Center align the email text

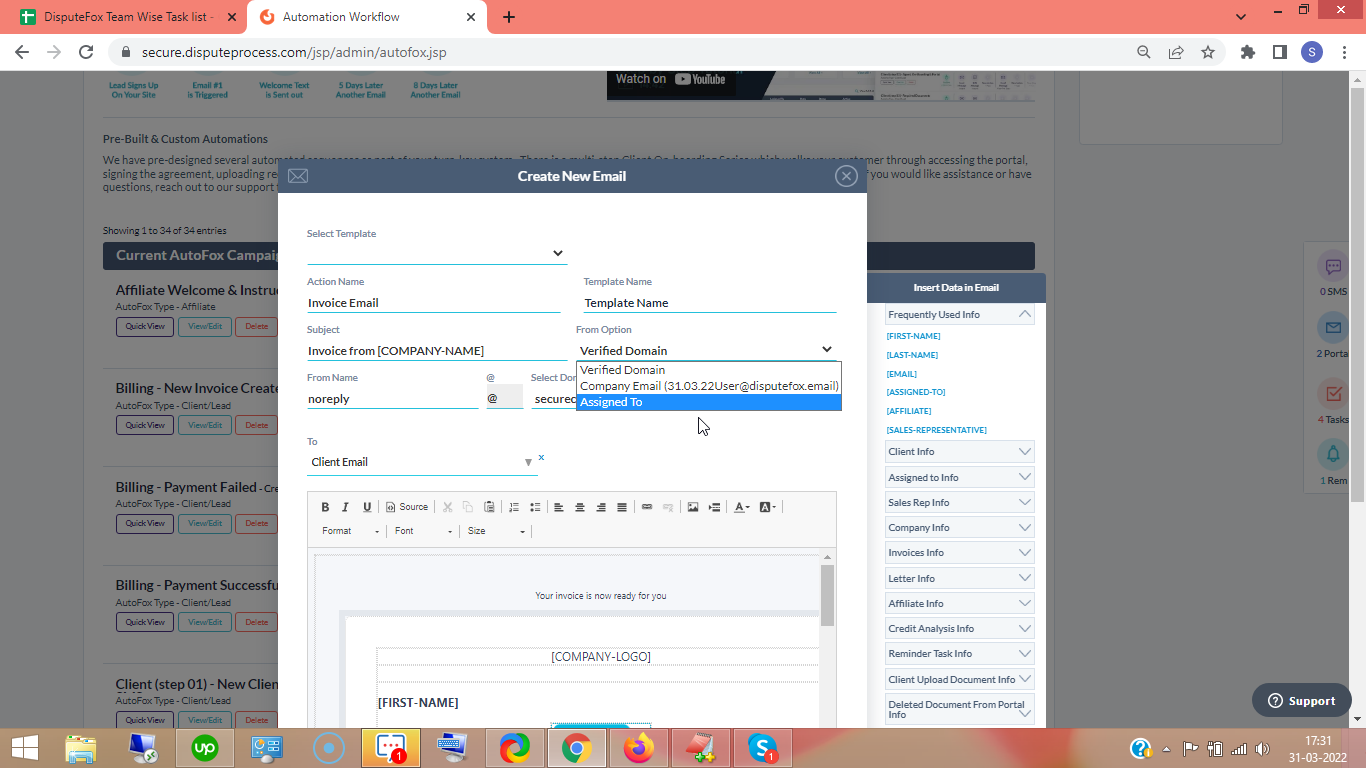click(580, 506)
